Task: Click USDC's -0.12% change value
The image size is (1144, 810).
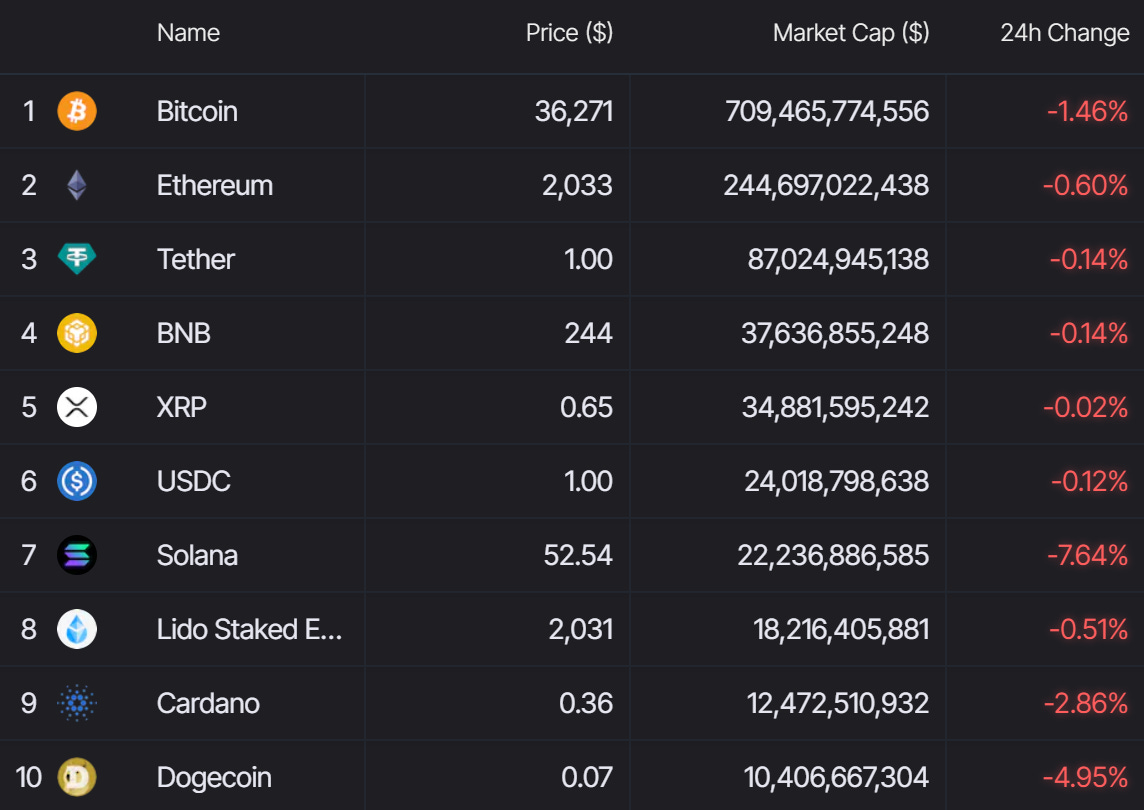Action: point(1089,482)
